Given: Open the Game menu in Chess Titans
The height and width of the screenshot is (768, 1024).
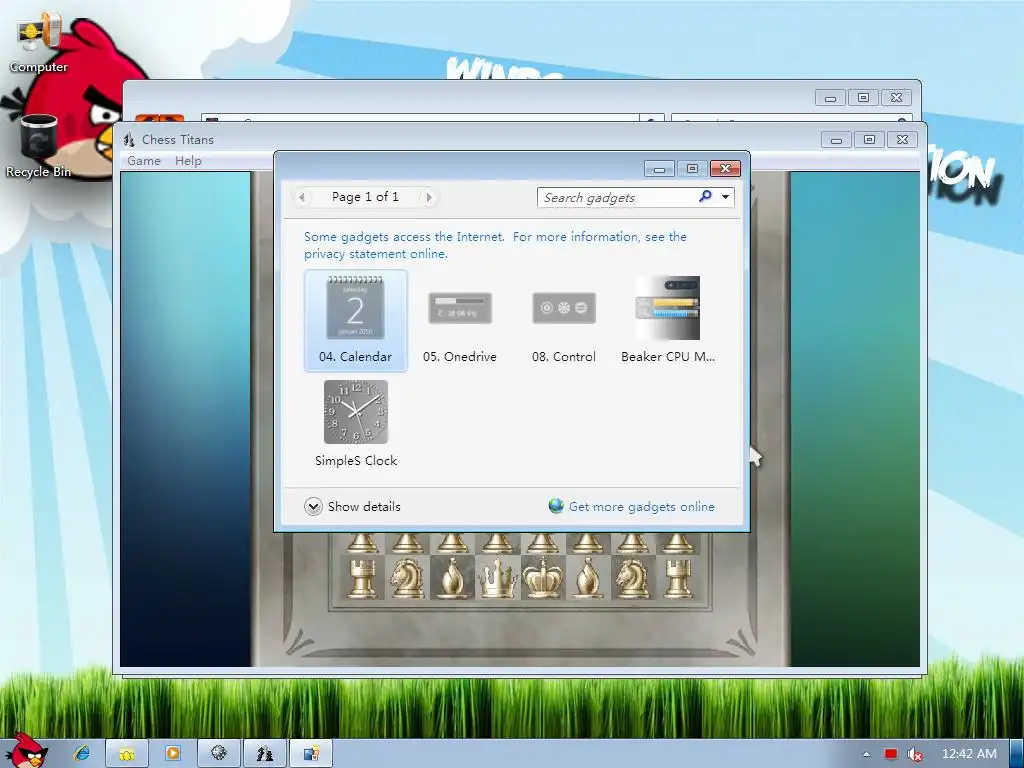Looking at the screenshot, I should (x=144, y=161).
